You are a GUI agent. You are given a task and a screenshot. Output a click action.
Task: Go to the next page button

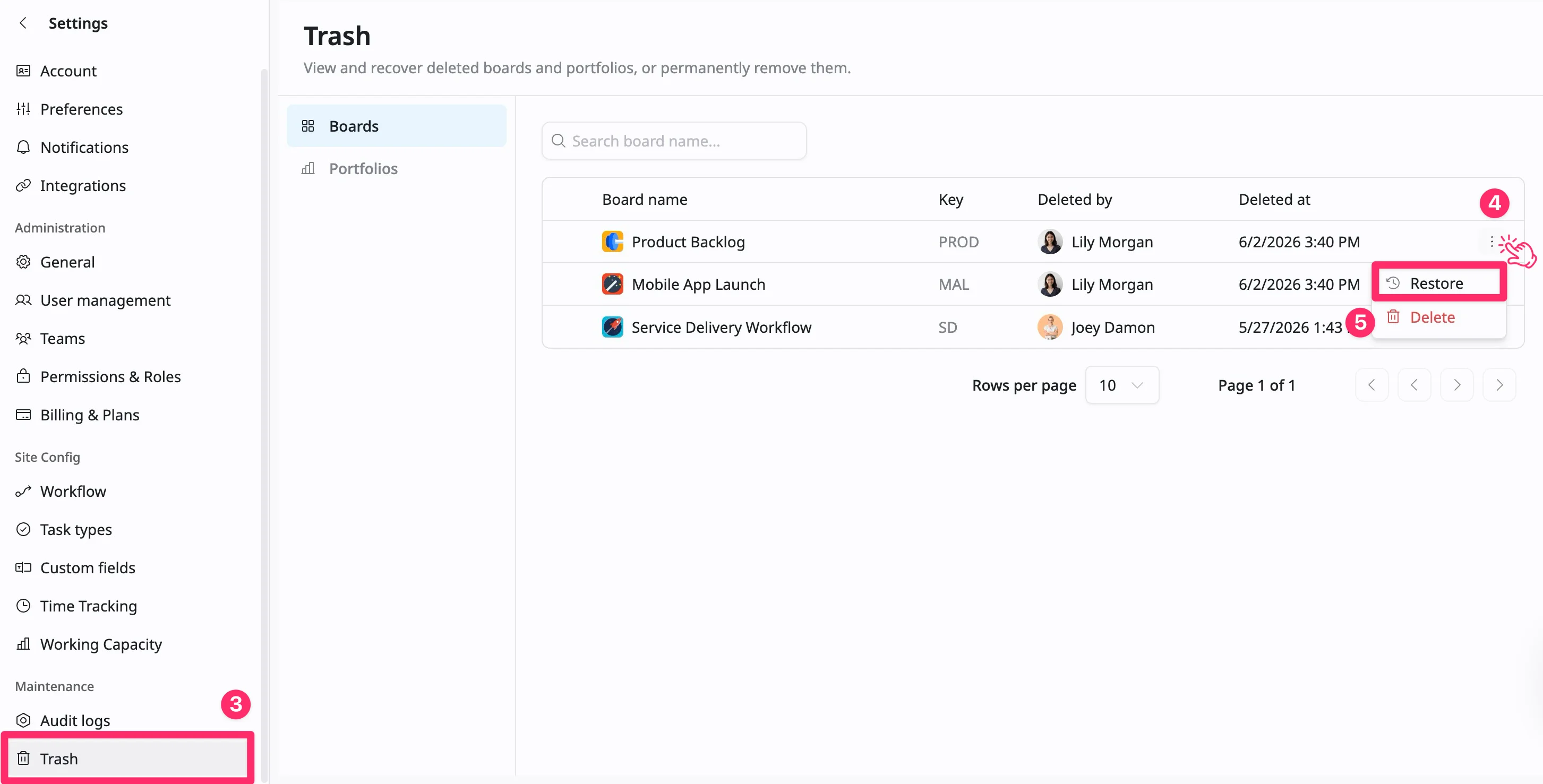[1457, 385]
